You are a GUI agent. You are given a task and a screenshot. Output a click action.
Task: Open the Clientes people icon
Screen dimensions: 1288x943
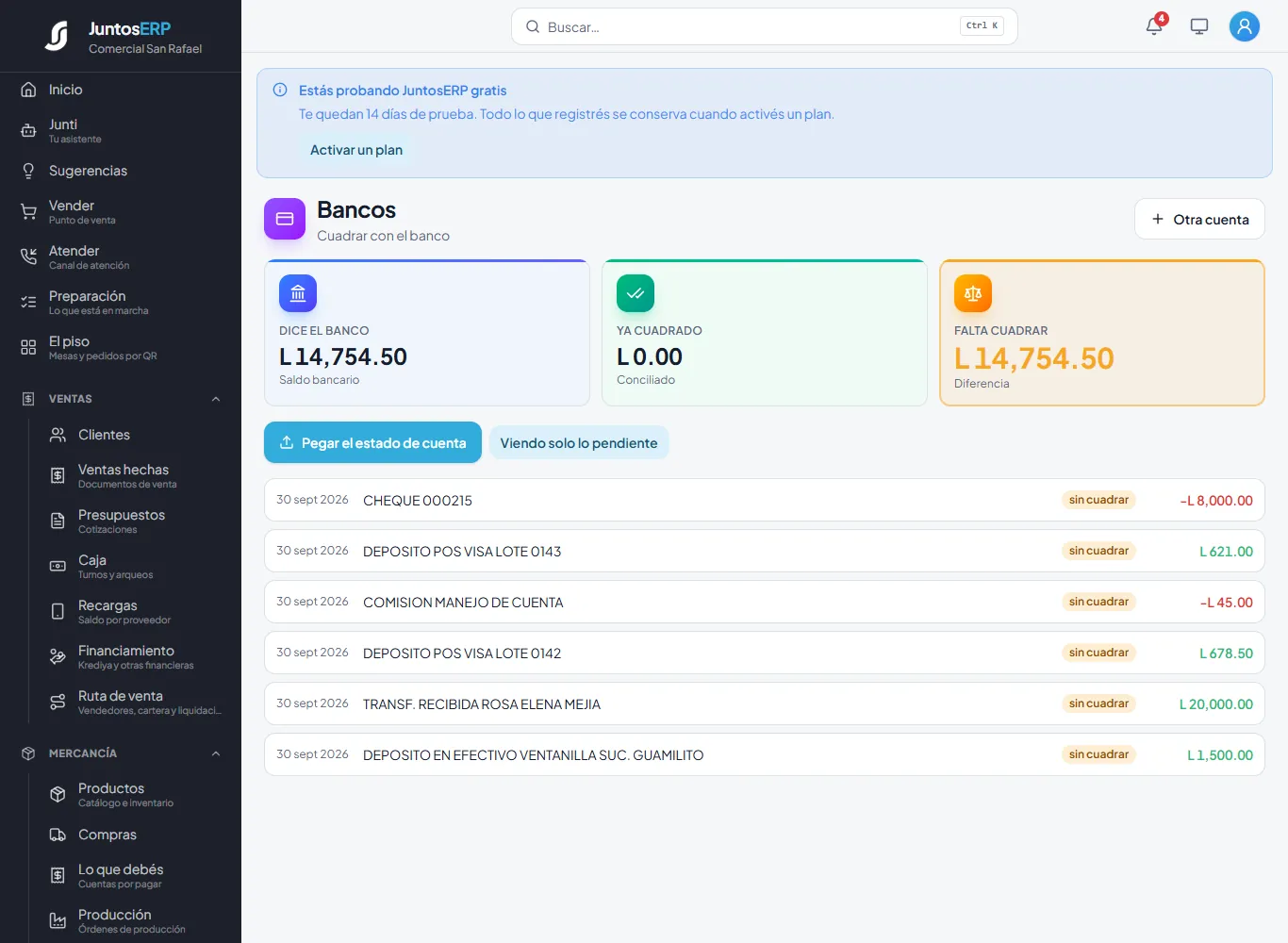[58, 435]
